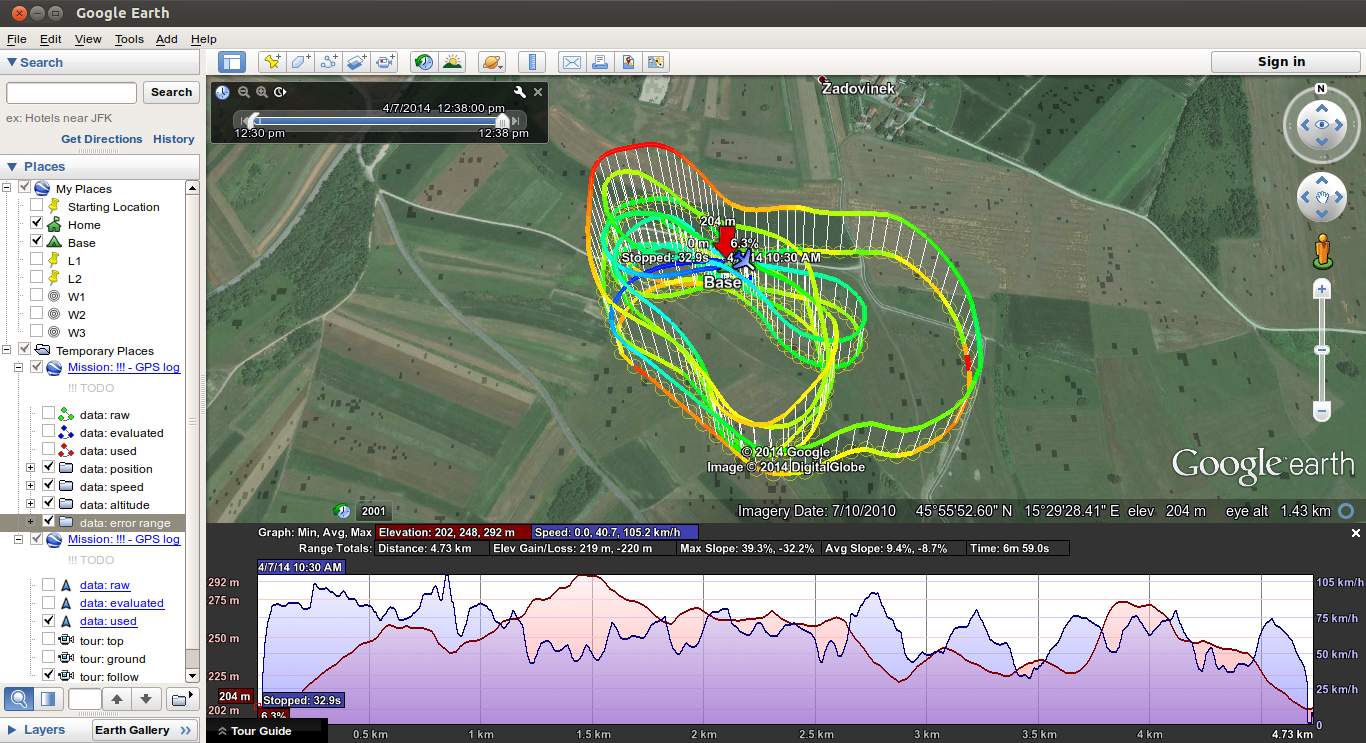Open the File menu
This screenshot has width=1366, height=743.
[17, 39]
